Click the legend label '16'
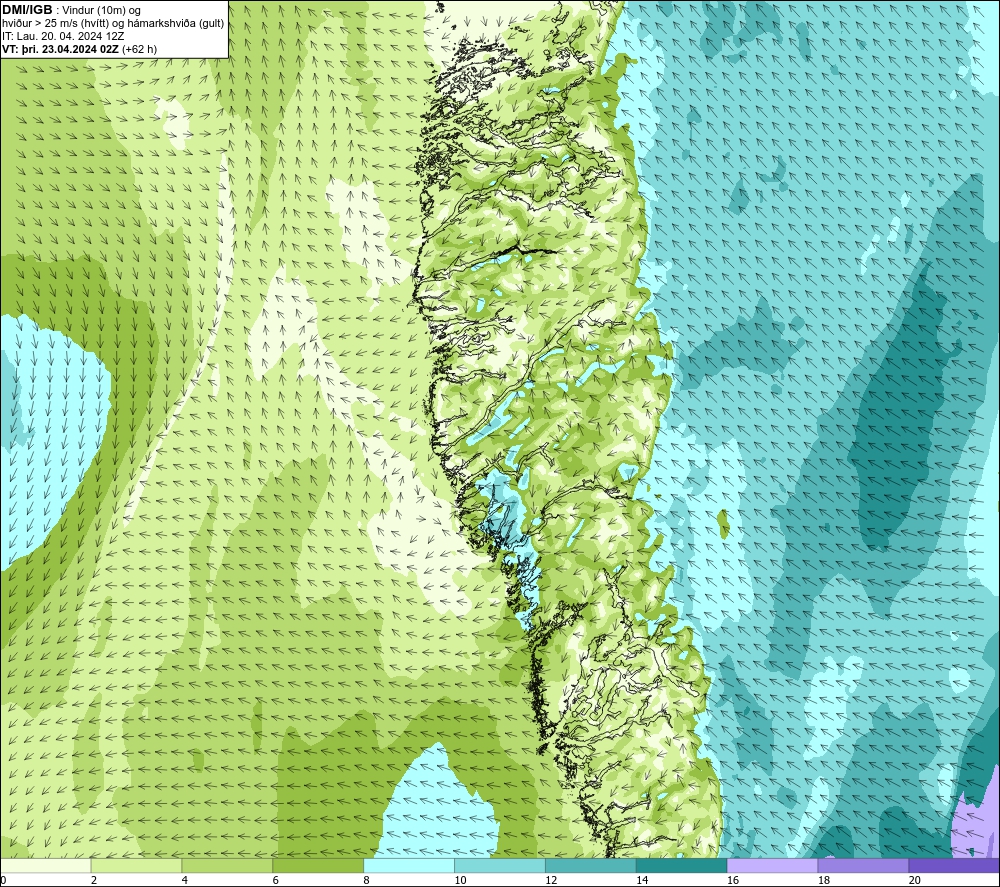The width and height of the screenshot is (1000, 887). [733, 880]
